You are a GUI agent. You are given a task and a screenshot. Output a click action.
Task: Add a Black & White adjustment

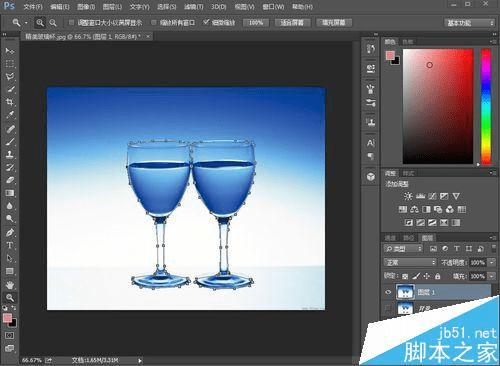pyautogui.click(x=426, y=209)
